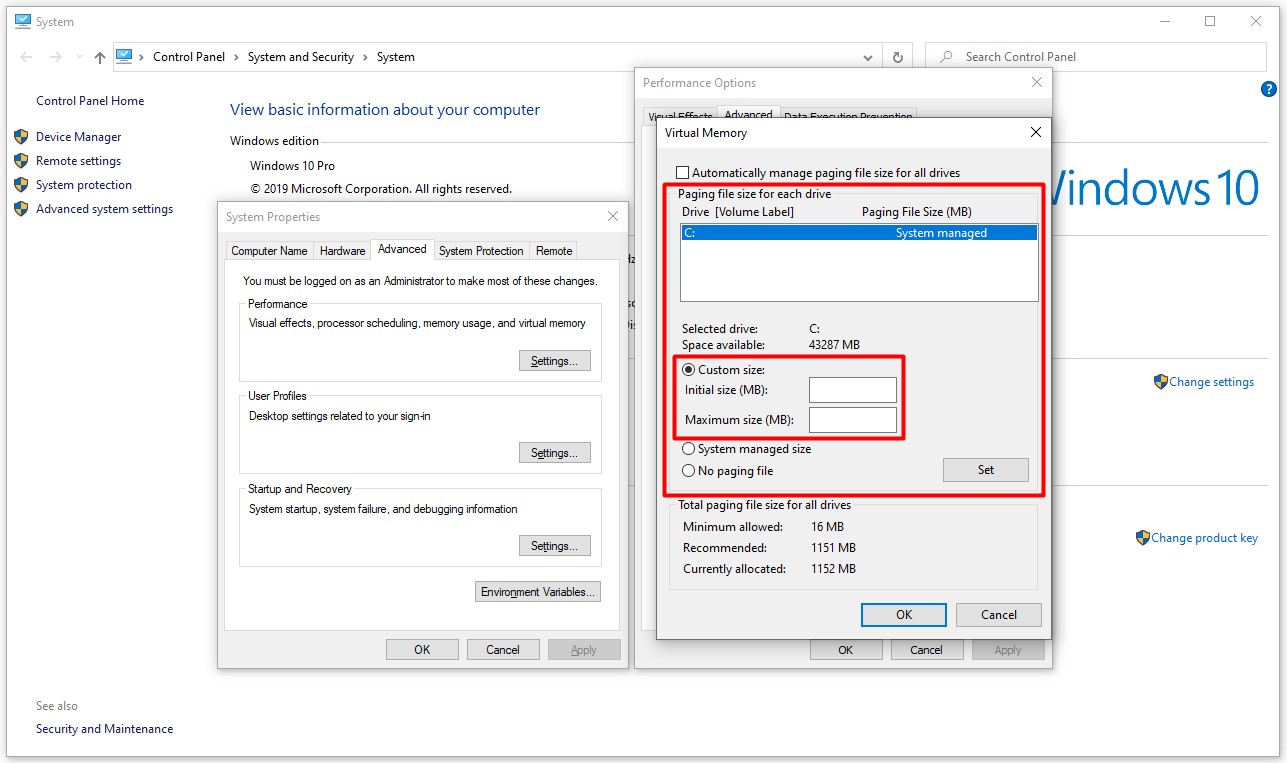Click the search magnifier icon

point(946,57)
